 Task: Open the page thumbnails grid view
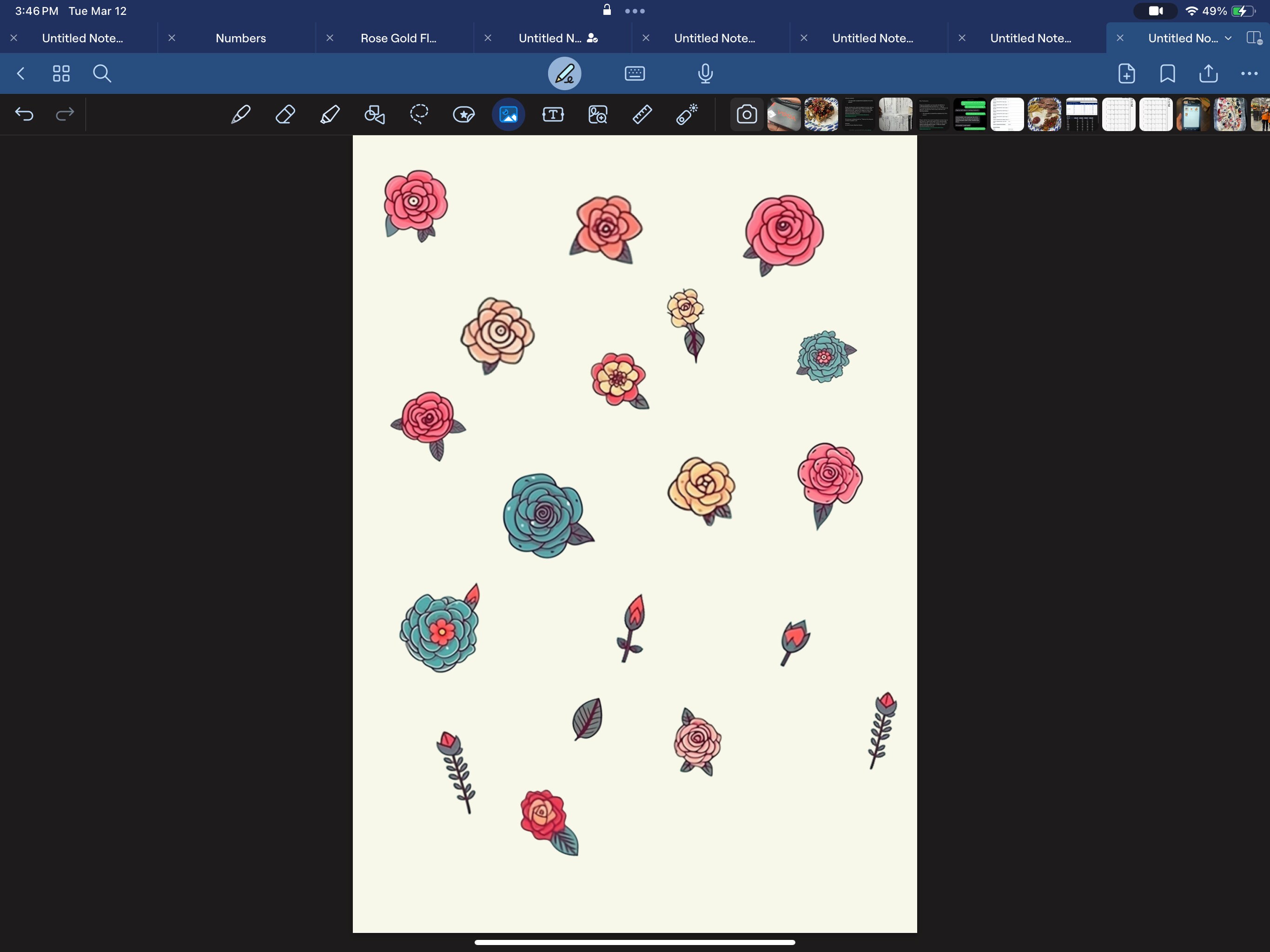click(x=61, y=73)
